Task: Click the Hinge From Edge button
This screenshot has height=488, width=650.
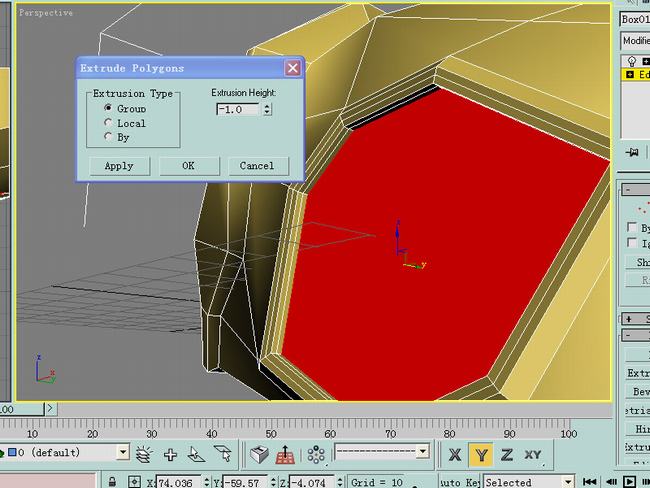Action: click(638, 429)
